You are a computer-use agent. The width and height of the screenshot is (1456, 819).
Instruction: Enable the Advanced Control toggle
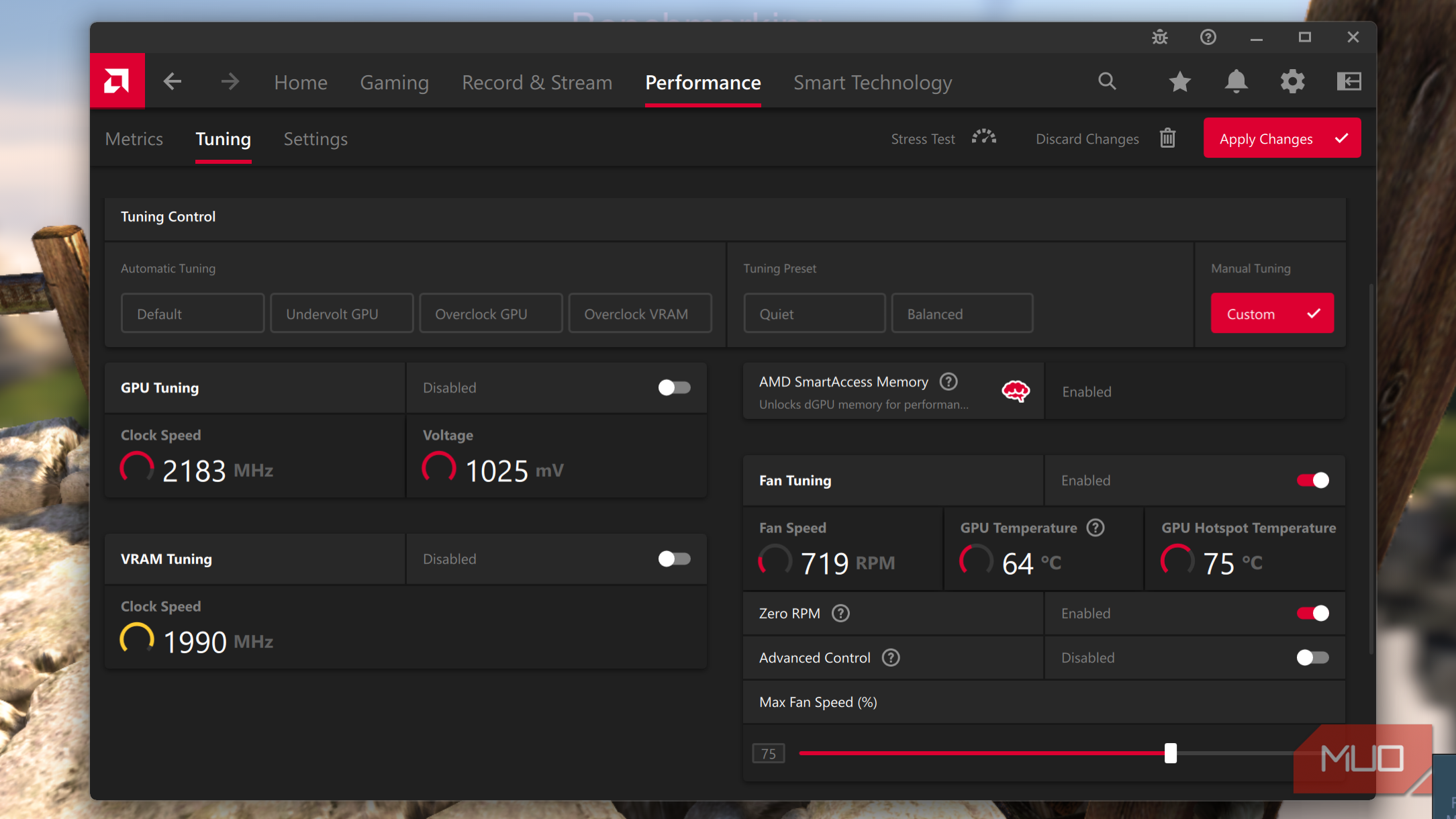tap(1312, 657)
